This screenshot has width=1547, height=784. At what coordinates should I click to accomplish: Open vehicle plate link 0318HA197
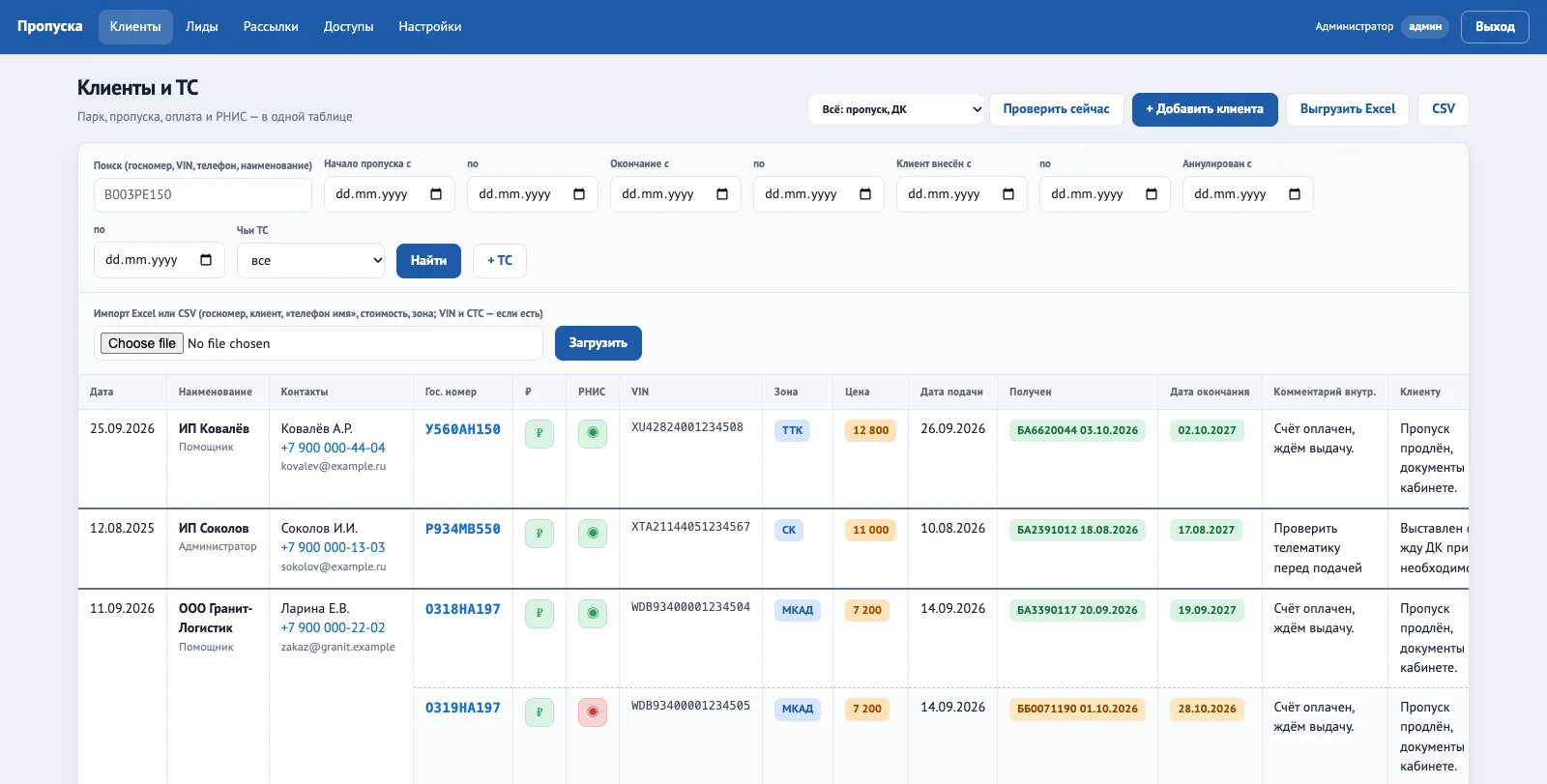[x=463, y=610]
